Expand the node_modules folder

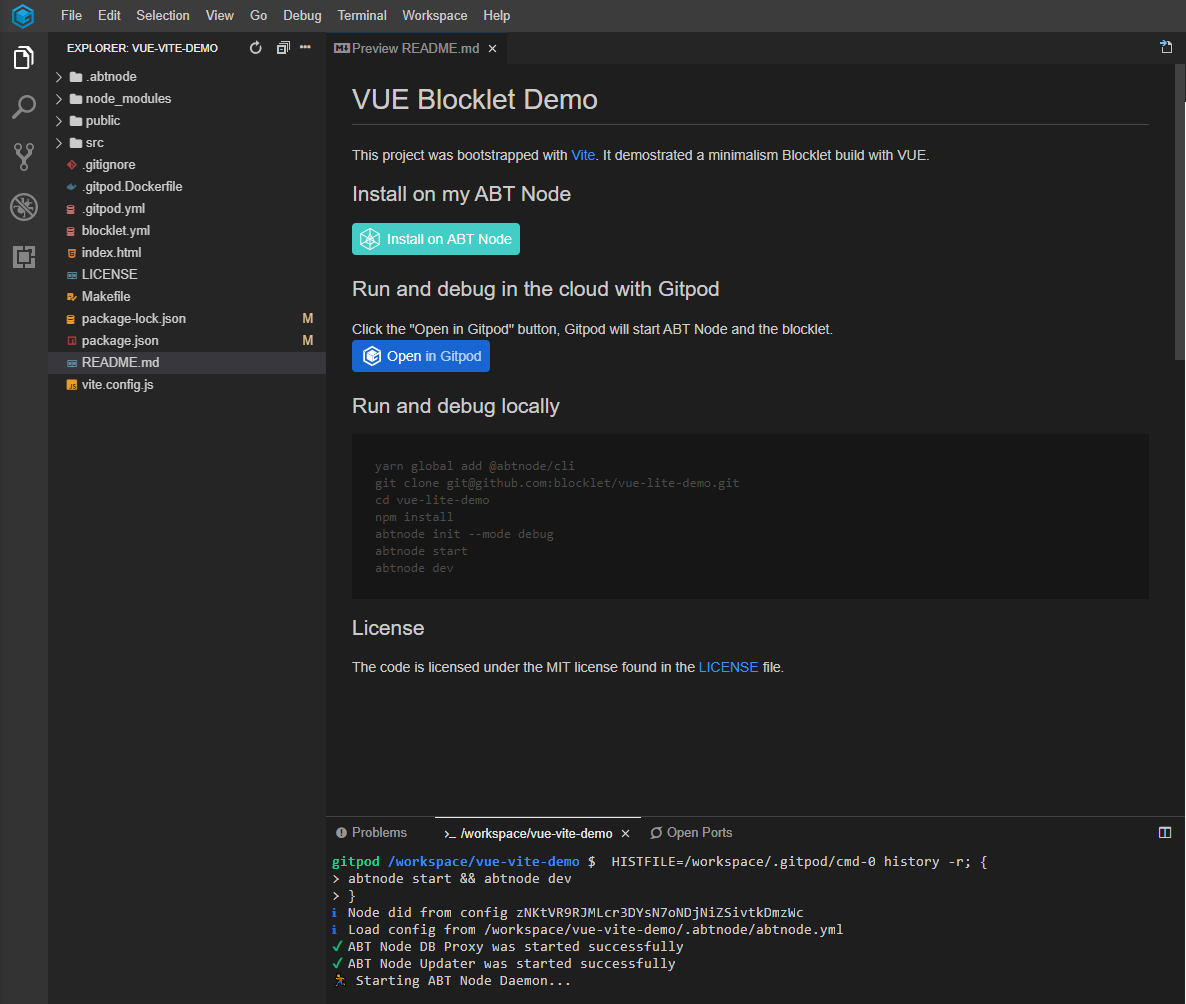pos(128,99)
